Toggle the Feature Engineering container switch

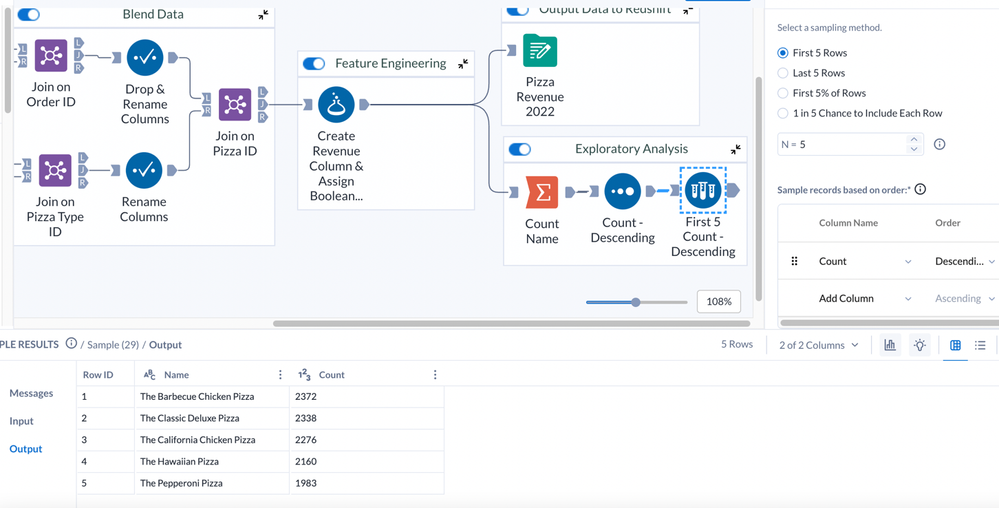(314, 64)
